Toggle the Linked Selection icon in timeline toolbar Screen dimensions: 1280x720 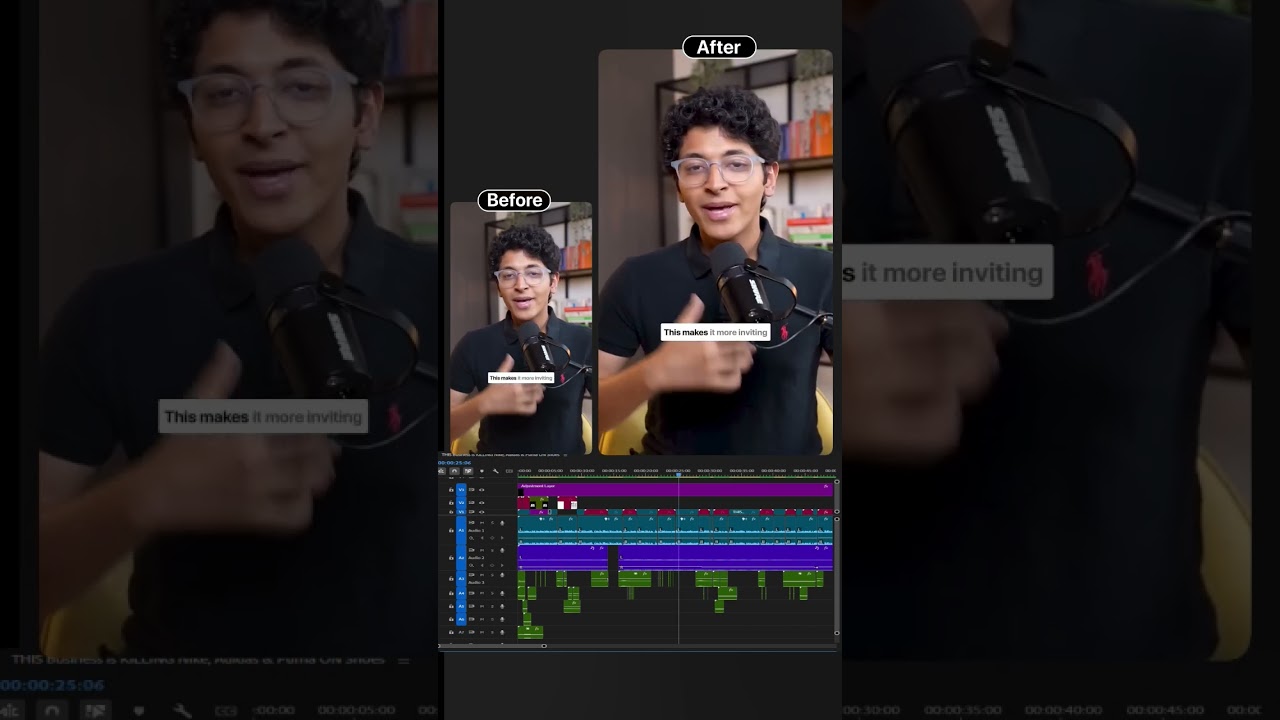pos(468,471)
